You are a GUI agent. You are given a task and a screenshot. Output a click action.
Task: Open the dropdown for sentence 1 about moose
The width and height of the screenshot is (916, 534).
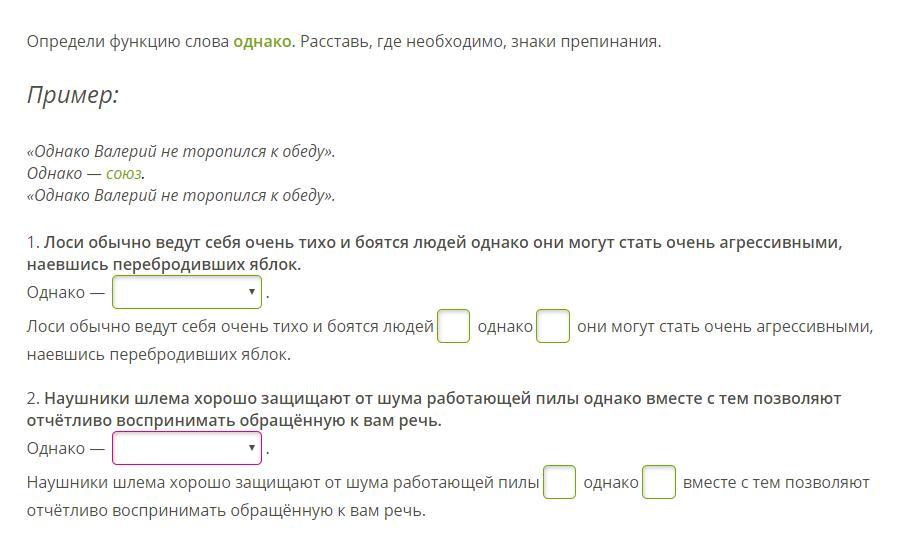187,292
